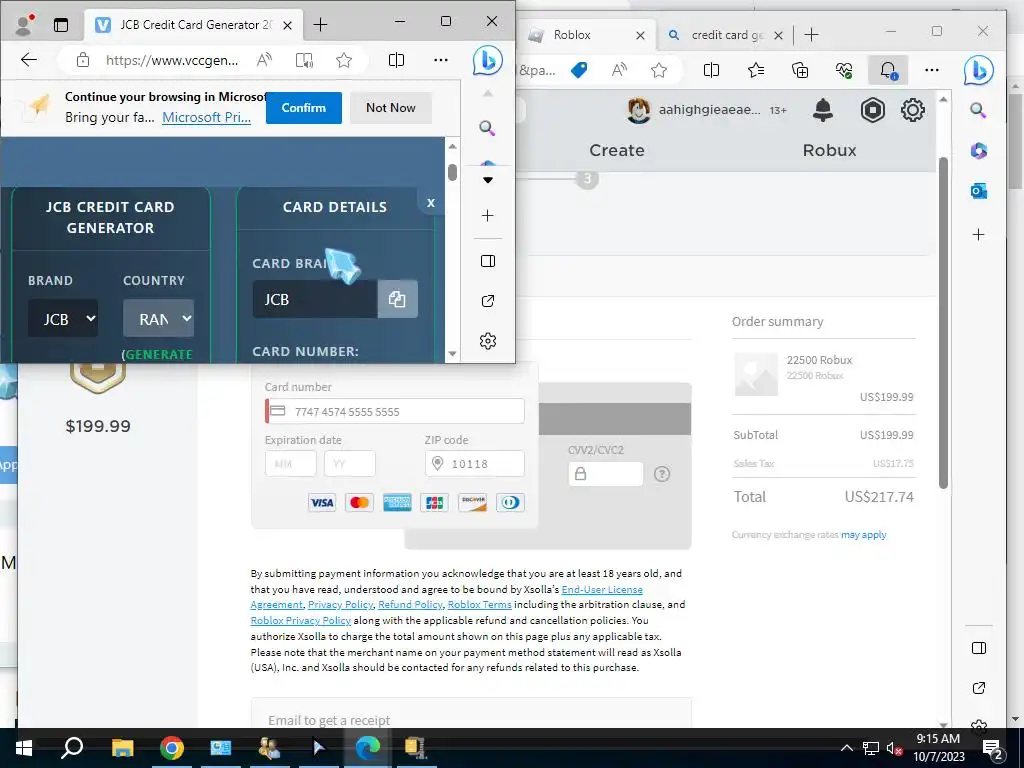Screen dimensions: 1024x768
Task: Click the sidebar search icon in the vccgen window
Action: coord(487,127)
